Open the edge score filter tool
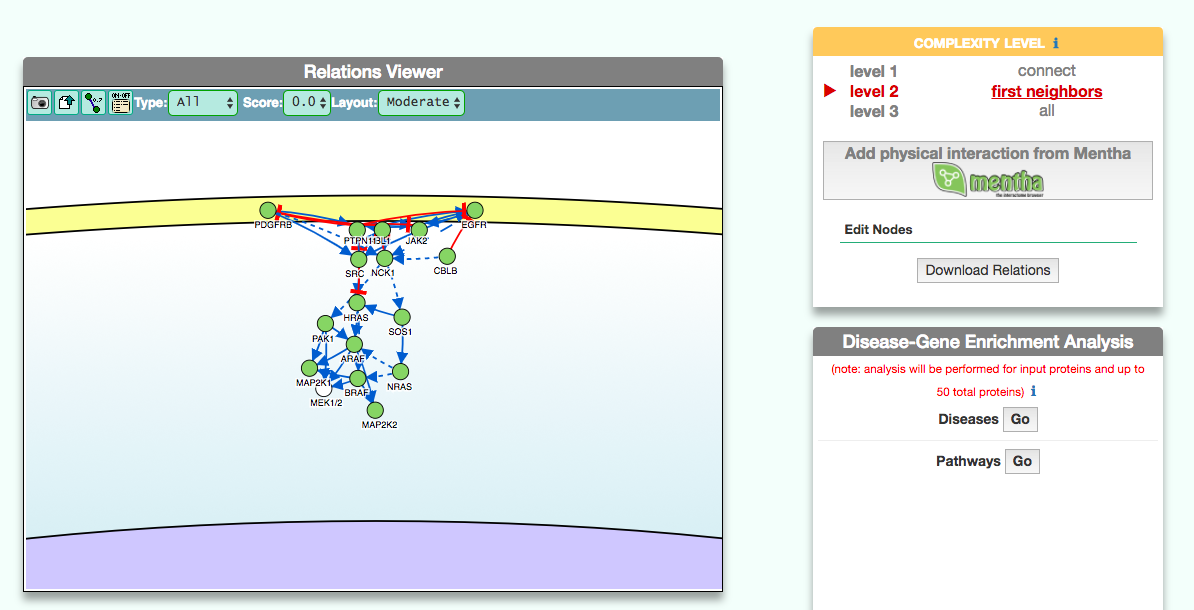Image resolution: width=1194 pixels, height=610 pixels. [93, 102]
